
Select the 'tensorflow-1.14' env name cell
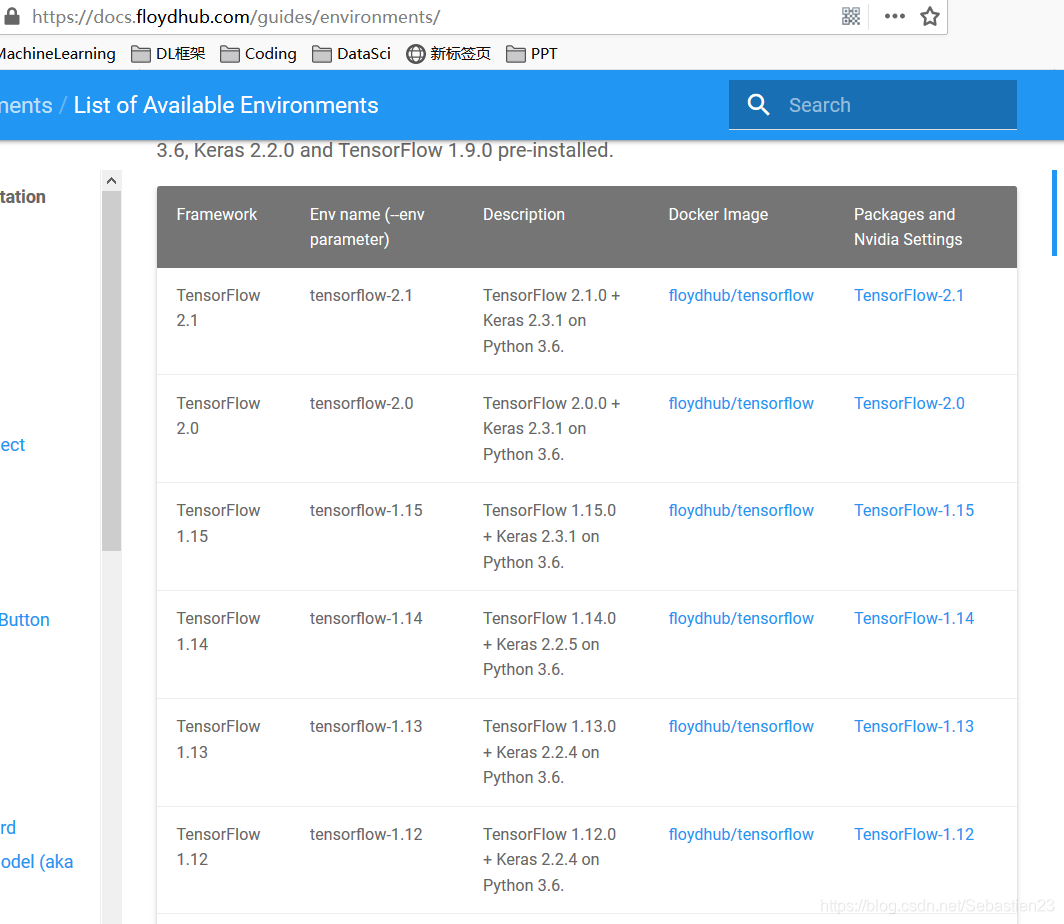tap(366, 619)
